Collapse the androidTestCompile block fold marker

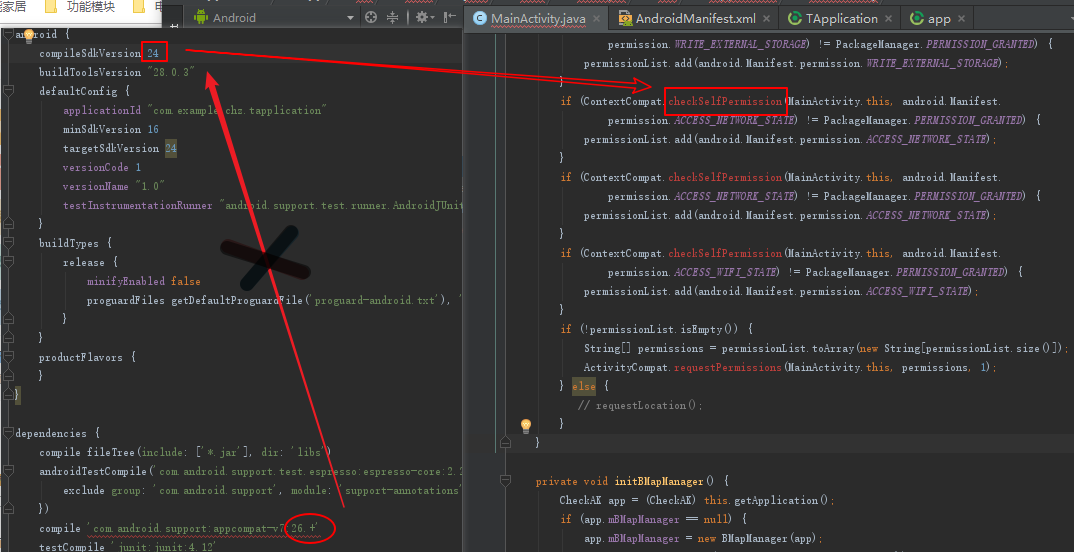[x=8, y=471]
